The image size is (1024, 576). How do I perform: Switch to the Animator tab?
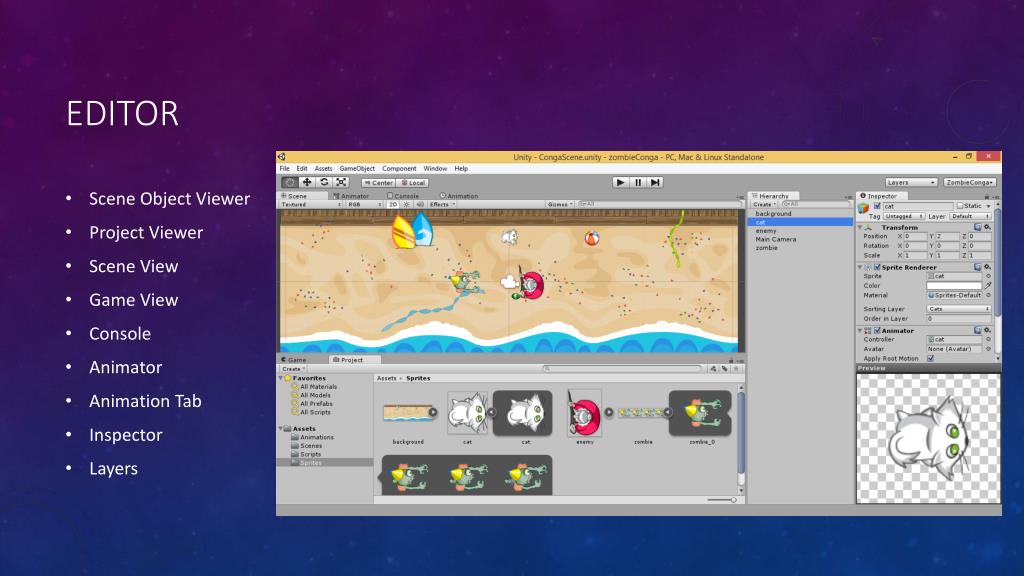[x=351, y=196]
